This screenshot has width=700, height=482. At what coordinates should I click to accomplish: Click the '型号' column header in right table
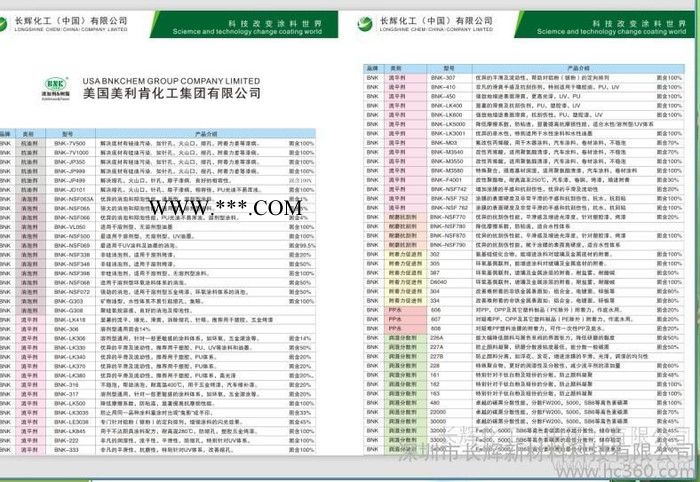pos(449,68)
